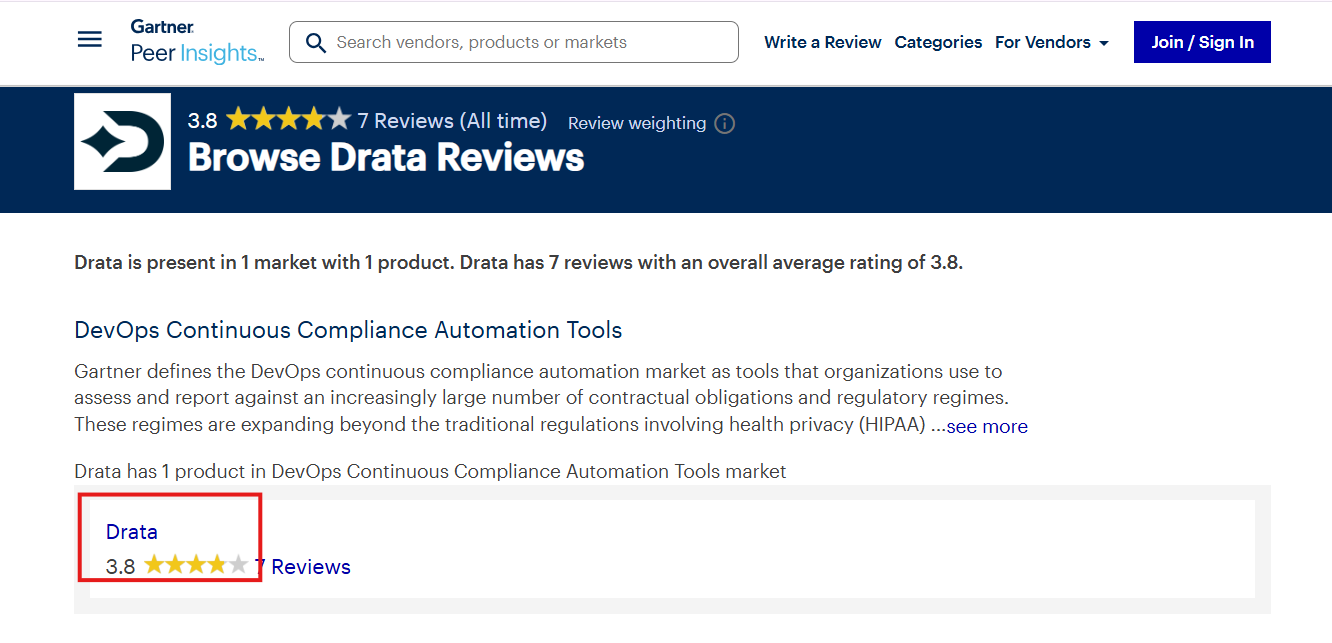Screen dimensions: 1332x643
Task: Focus the vendors, products or markets search field
Action: (x=514, y=42)
